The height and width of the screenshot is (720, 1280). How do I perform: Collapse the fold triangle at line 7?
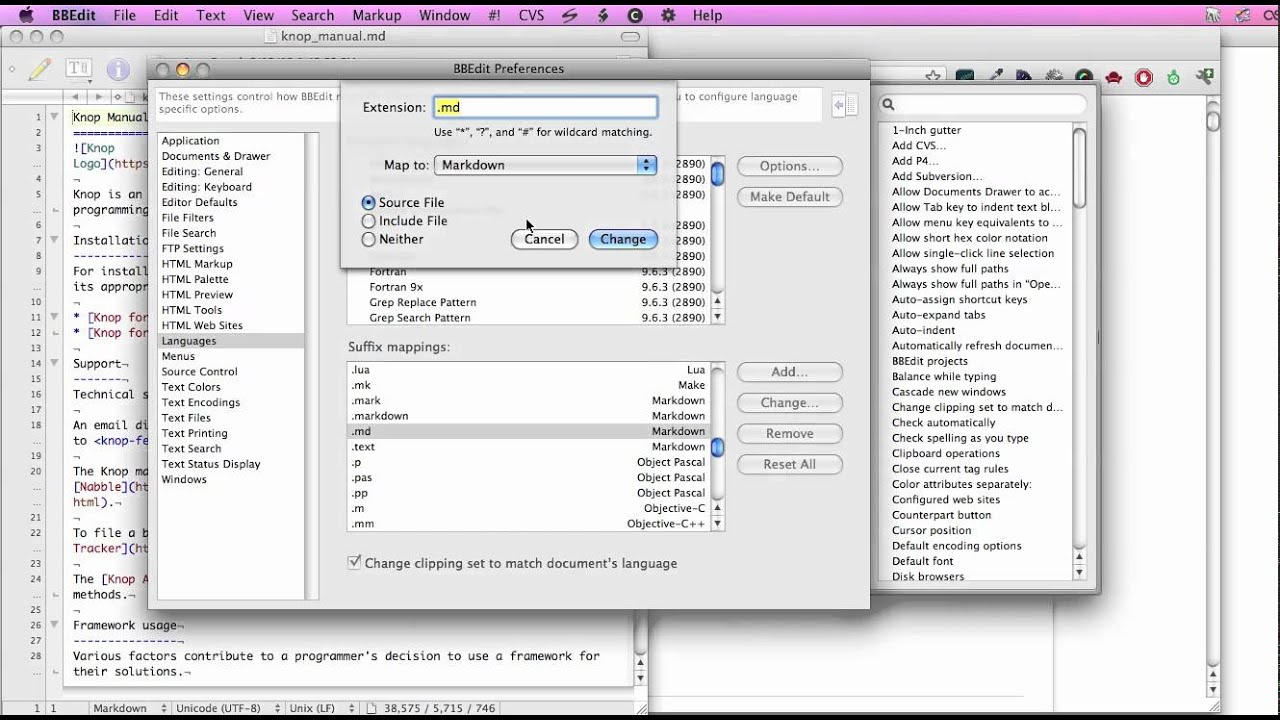tap(53, 240)
